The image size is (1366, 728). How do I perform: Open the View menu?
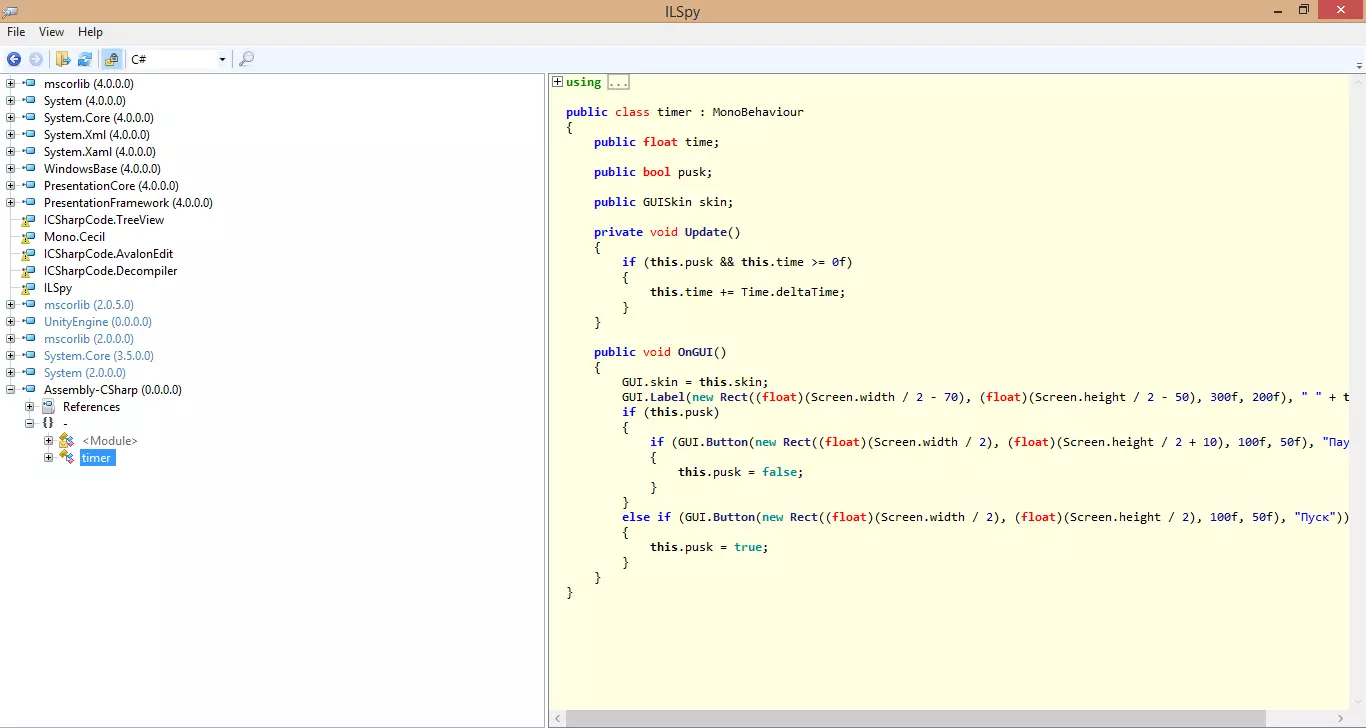(51, 32)
